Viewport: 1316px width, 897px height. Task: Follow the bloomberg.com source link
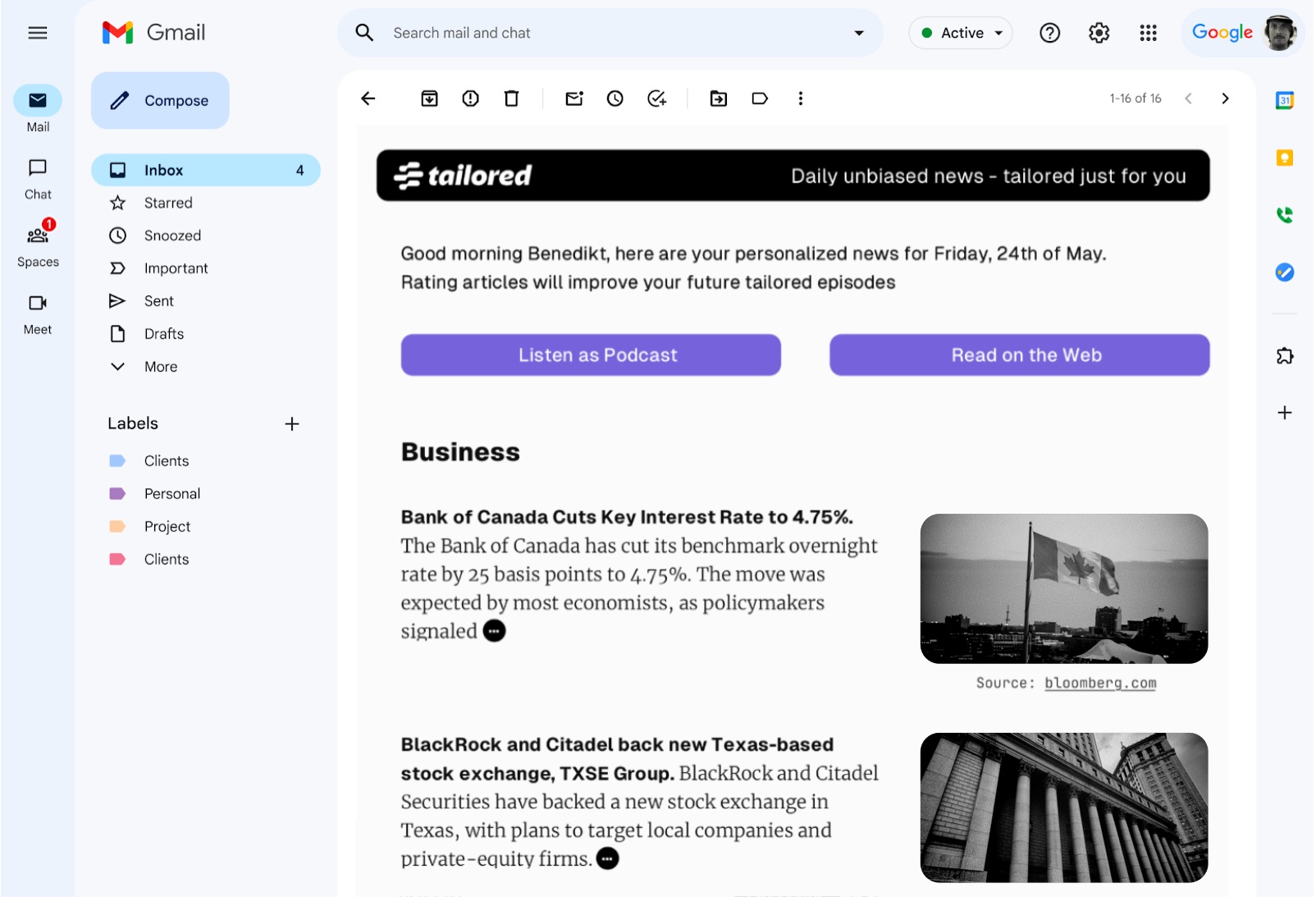click(1100, 682)
